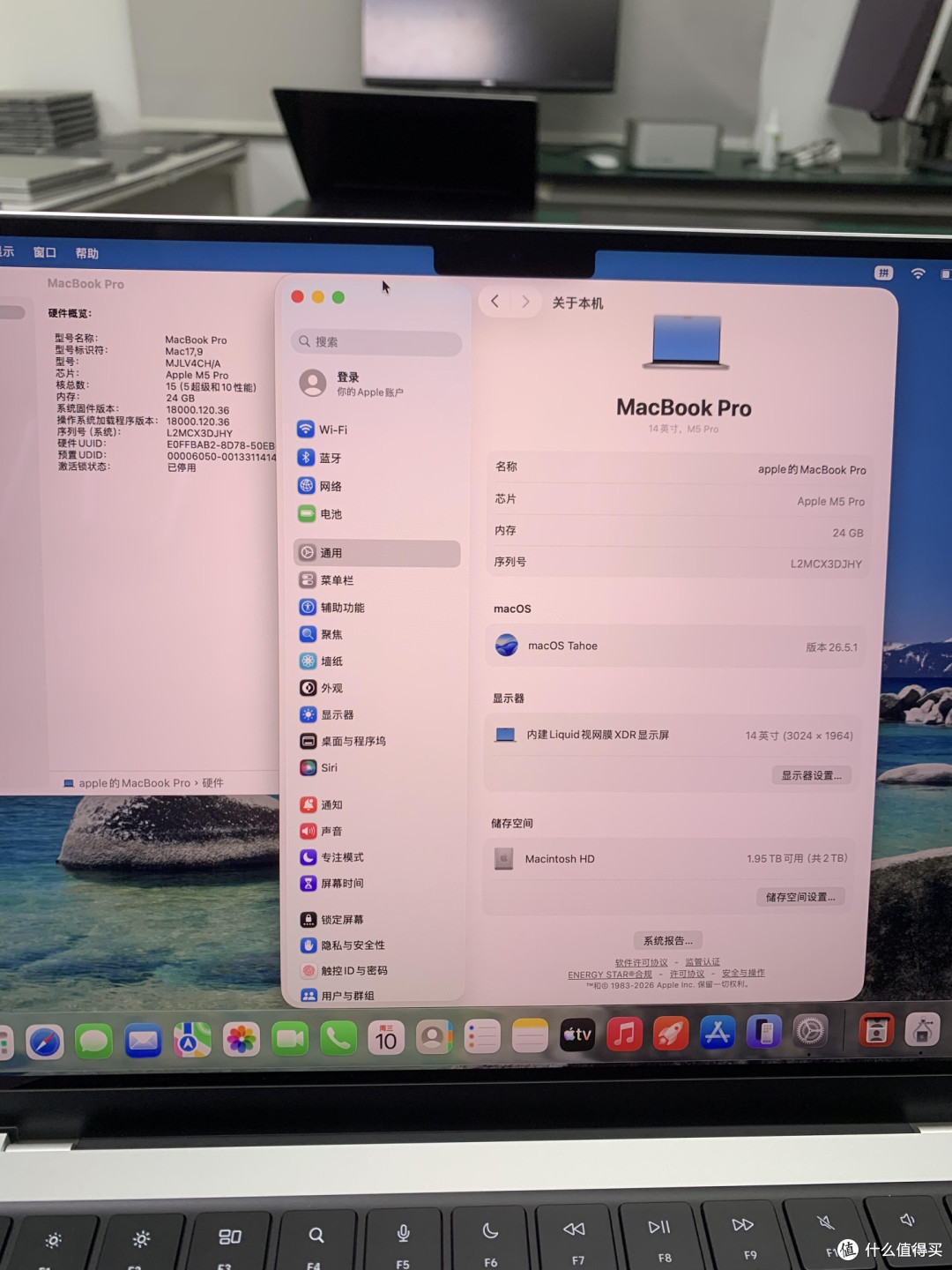Screen dimensions: 952x1270
Task: Click the 搜索 search field
Action: (376, 341)
